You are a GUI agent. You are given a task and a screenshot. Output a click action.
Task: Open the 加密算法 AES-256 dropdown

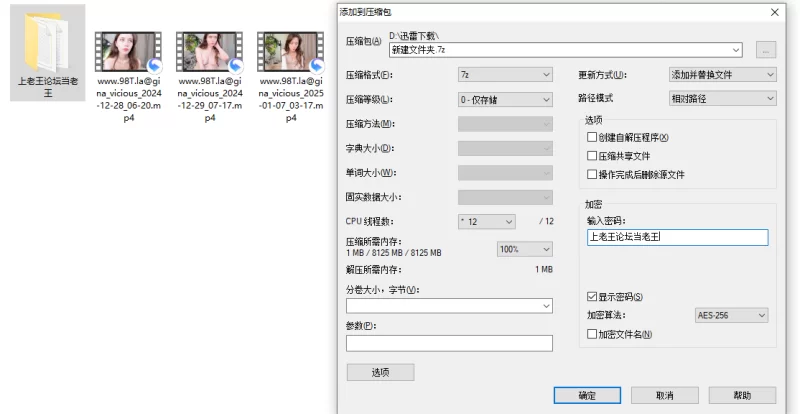pos(731,315)
